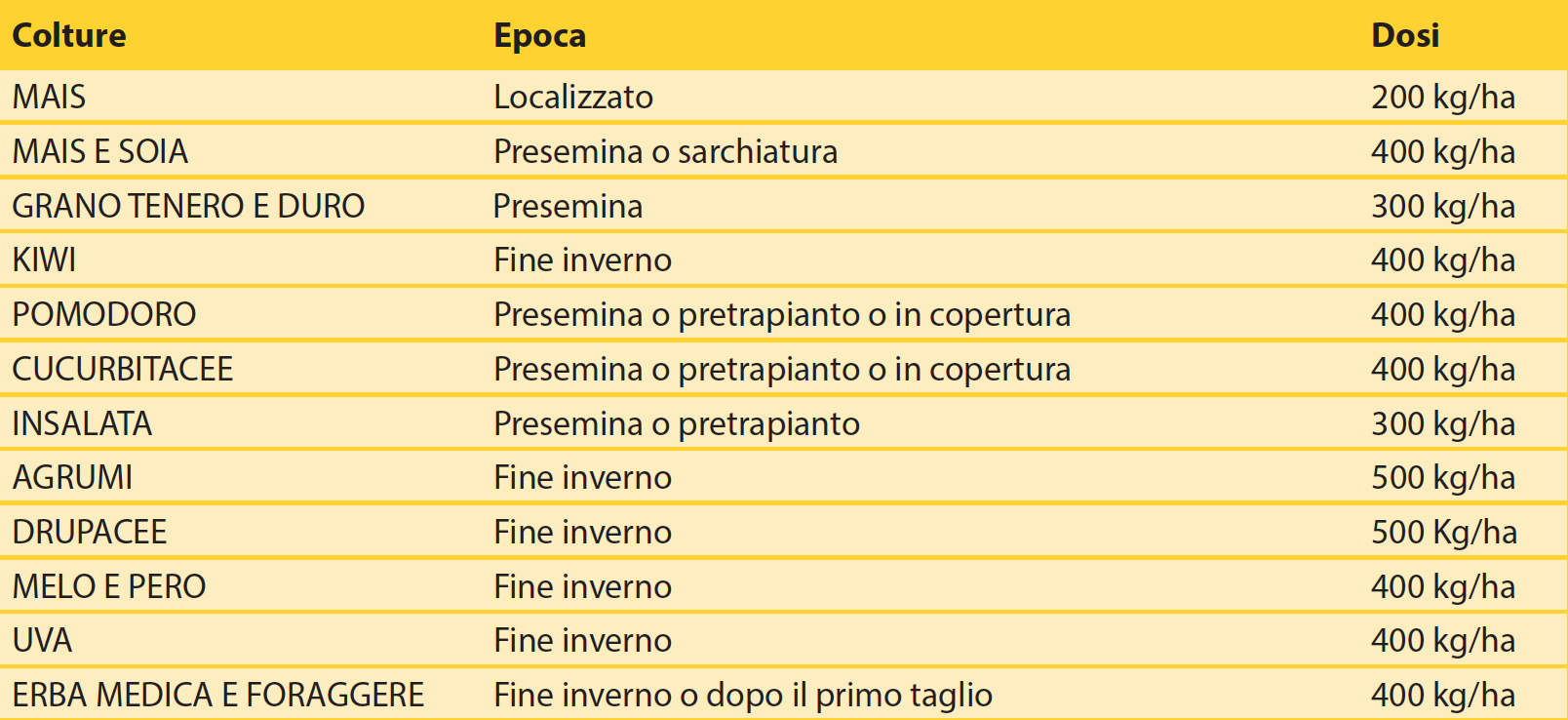1568x720 pixels.
Task: Select the INSALATA row label
Action: tap(82, 423)
